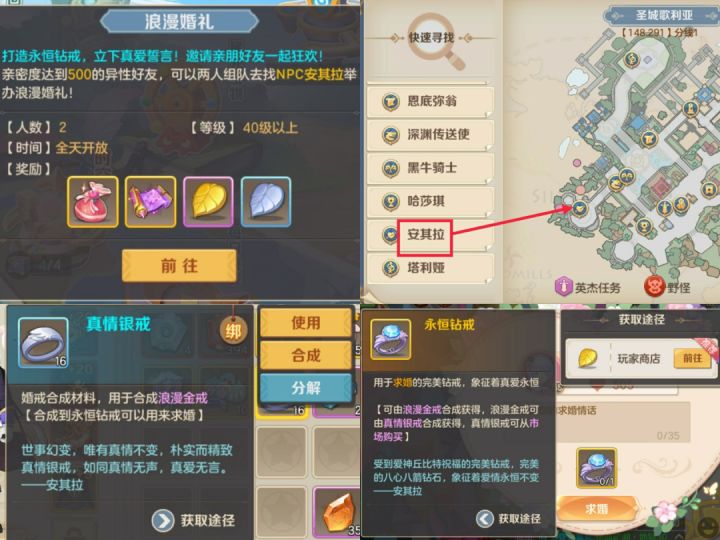The image size is (720, 540).
Task: Click the 真情银戒 silver ring item icon
Action: pos(43,343)
